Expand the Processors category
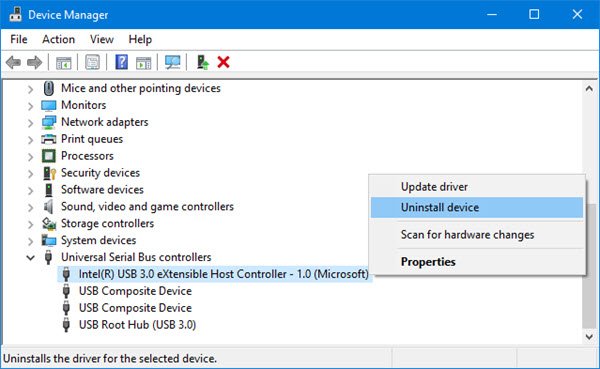 [30, 157]
